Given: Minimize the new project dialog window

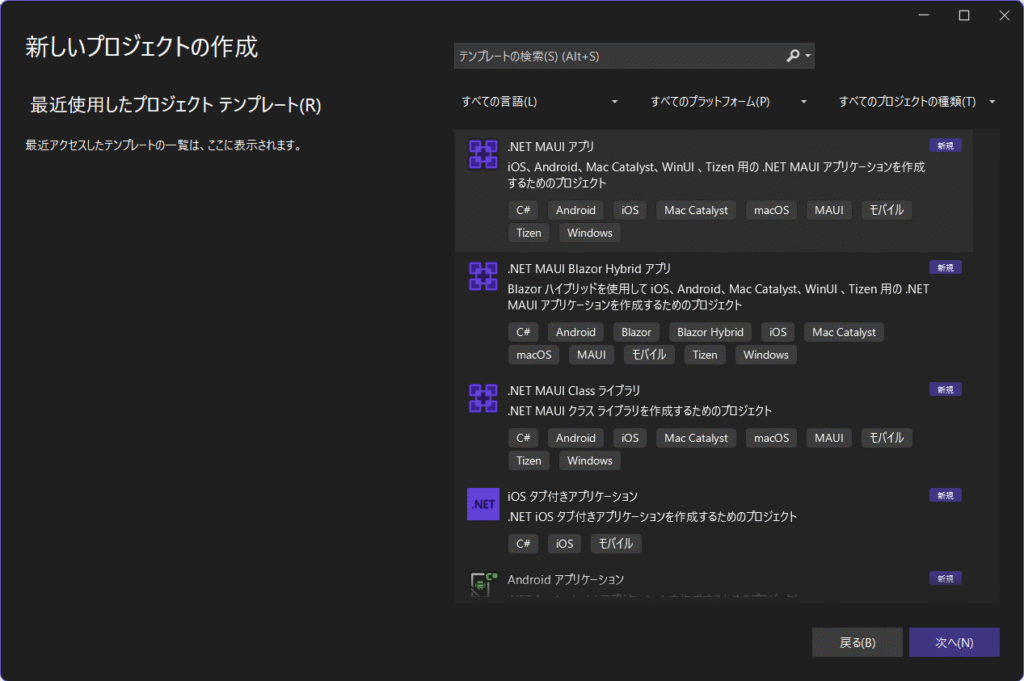Looking at the screenshot, I should (x=923, y=16).
